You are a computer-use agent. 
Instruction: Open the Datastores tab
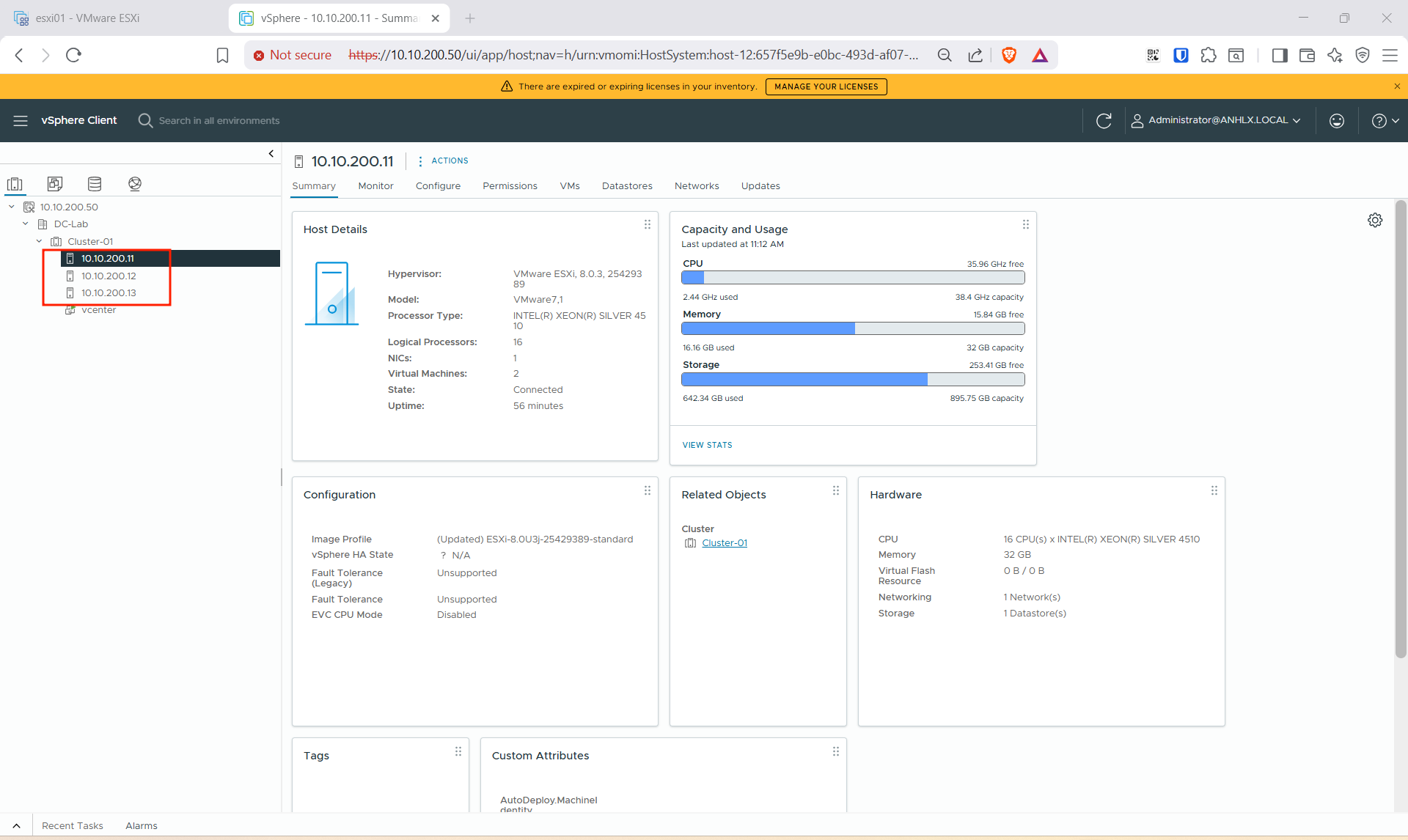pos(627,186)
